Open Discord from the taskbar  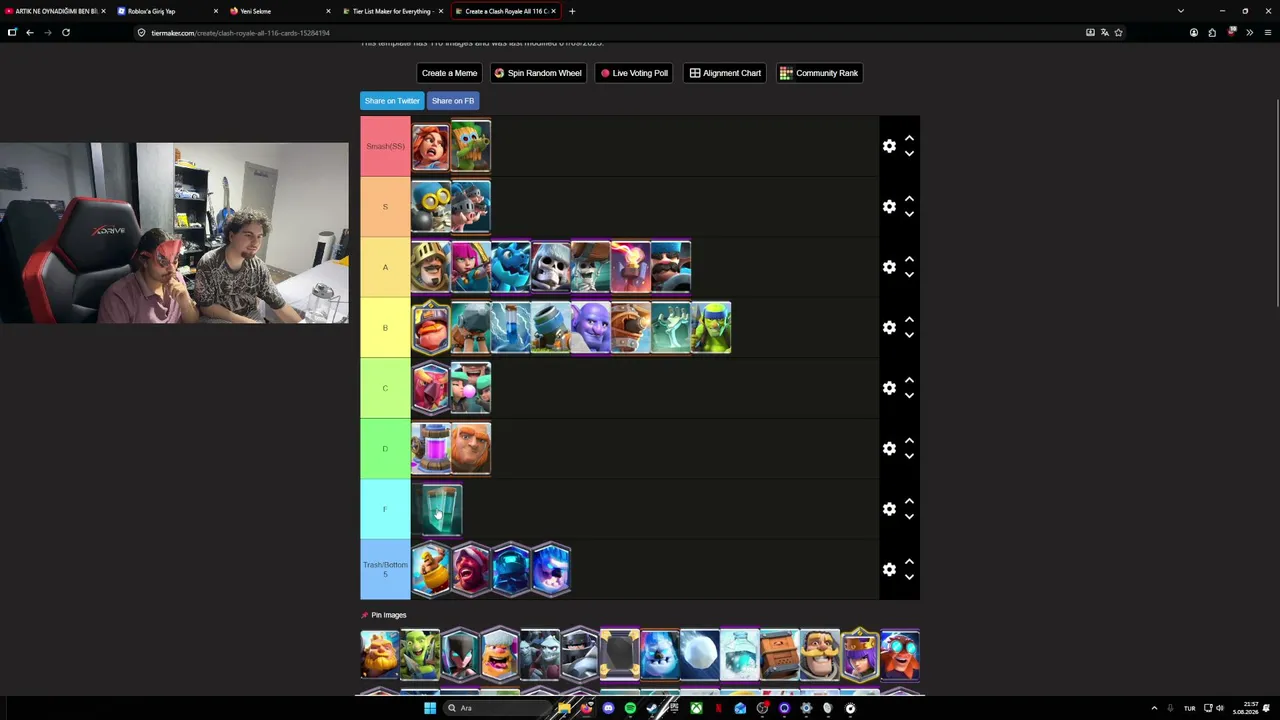(608, 708)
